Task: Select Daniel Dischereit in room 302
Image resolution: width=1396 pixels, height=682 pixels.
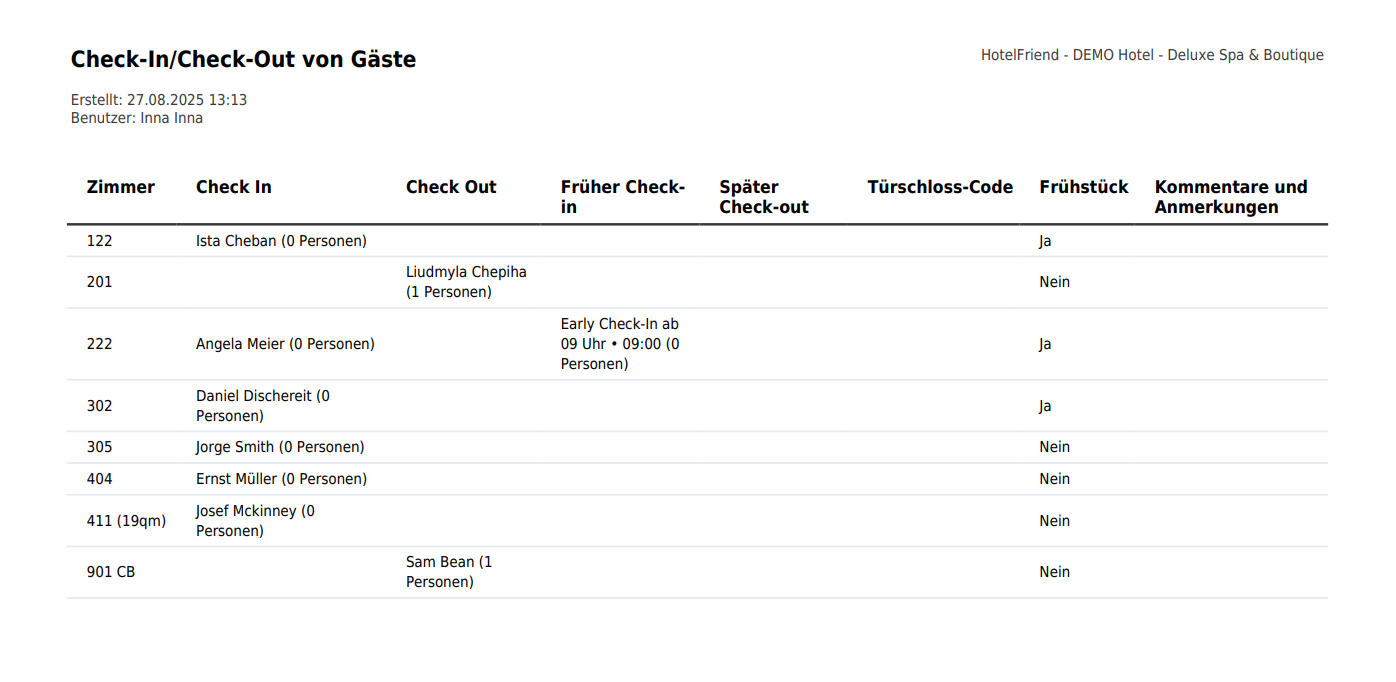Action: (263, 406)
